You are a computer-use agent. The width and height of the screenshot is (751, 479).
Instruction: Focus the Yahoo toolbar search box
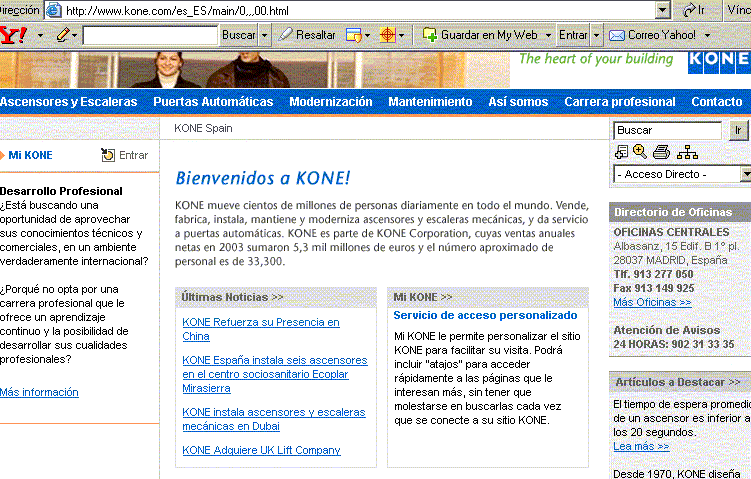tap(150, 35)
